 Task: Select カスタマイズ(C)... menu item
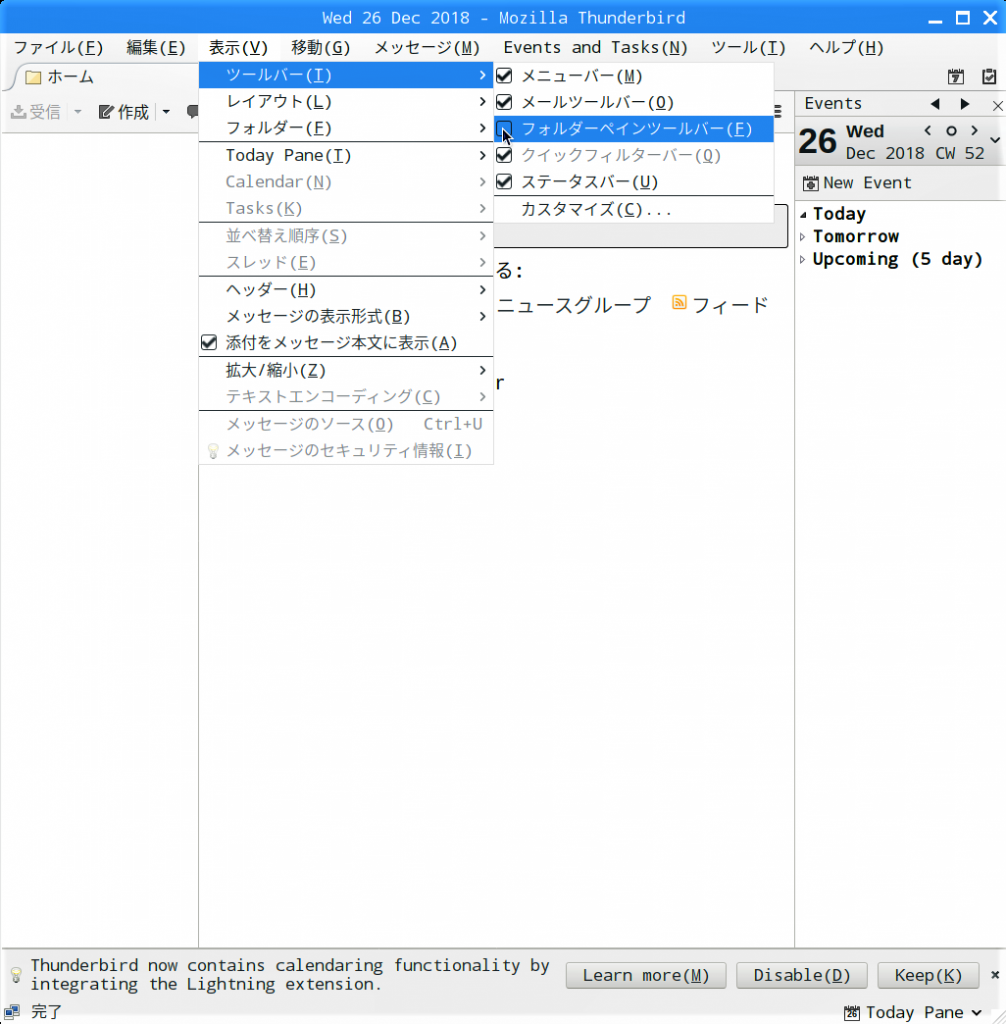coord(634,210)
